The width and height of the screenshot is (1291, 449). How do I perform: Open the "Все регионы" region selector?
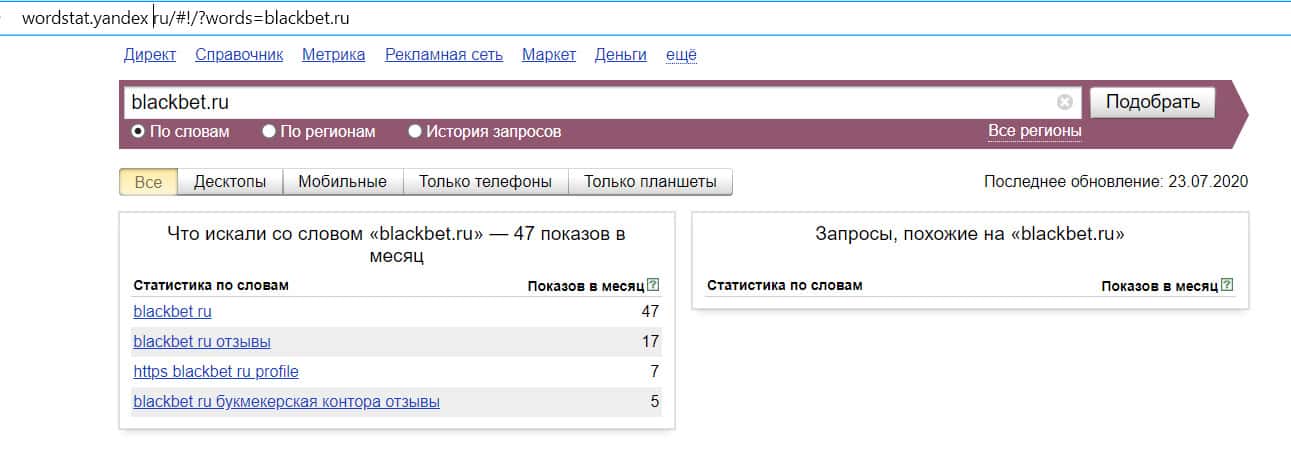pyautogui.click(x=1034, y=131)
